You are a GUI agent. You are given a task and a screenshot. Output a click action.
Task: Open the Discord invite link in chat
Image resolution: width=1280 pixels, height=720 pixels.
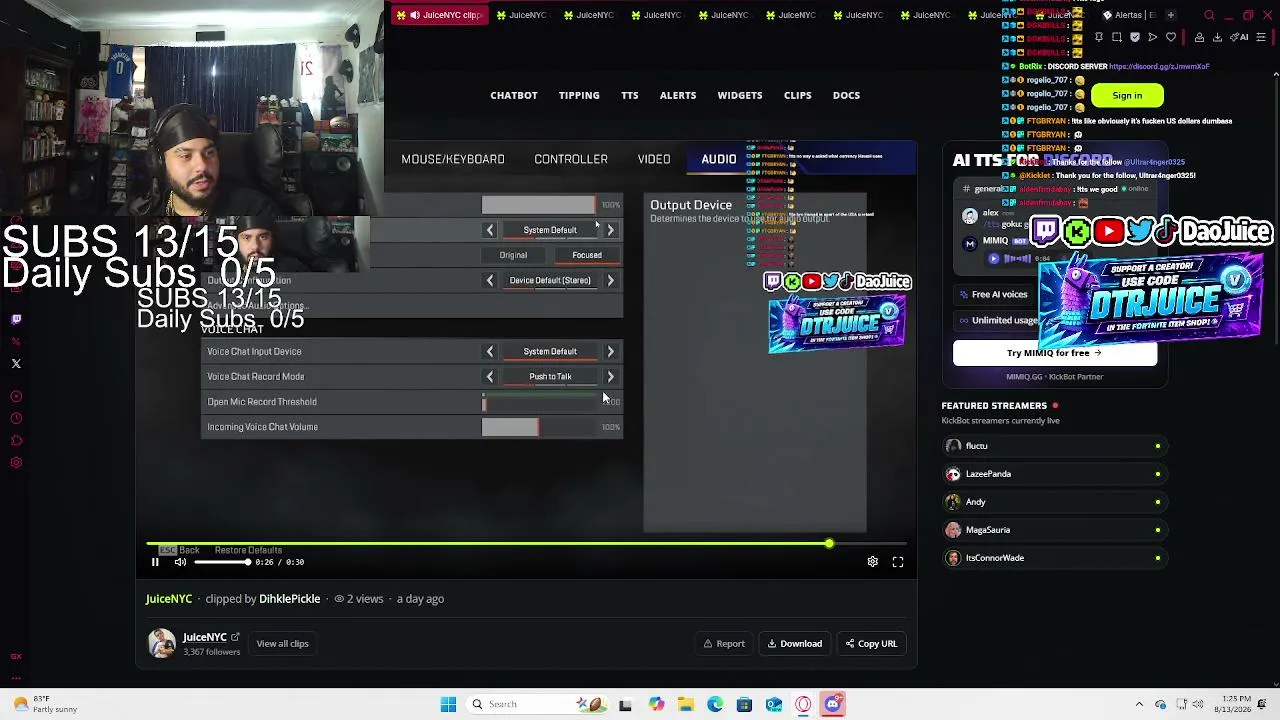[x=1159, y=67]
